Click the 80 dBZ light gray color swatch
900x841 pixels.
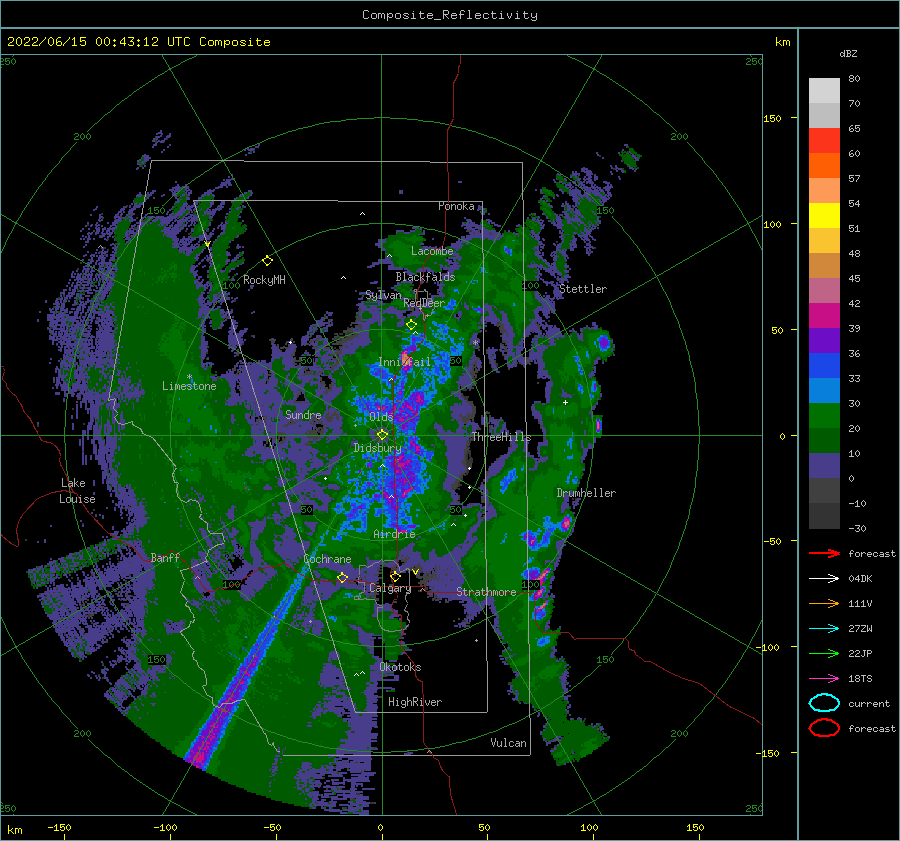(824, 90)
